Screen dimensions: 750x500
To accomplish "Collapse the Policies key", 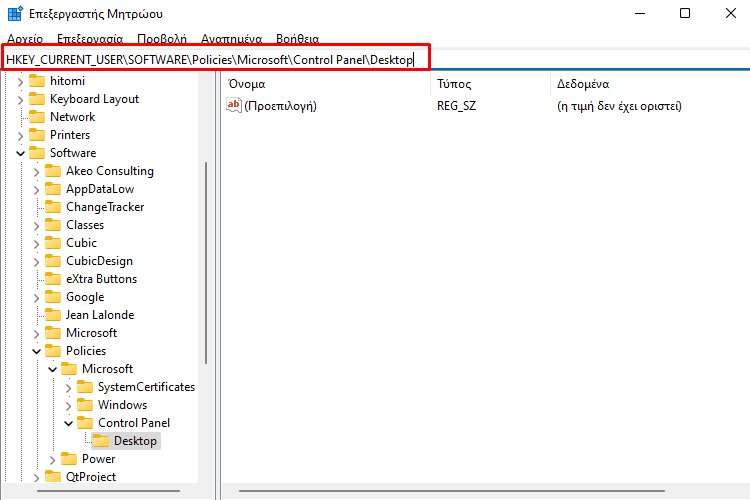I will coord(36,352).
